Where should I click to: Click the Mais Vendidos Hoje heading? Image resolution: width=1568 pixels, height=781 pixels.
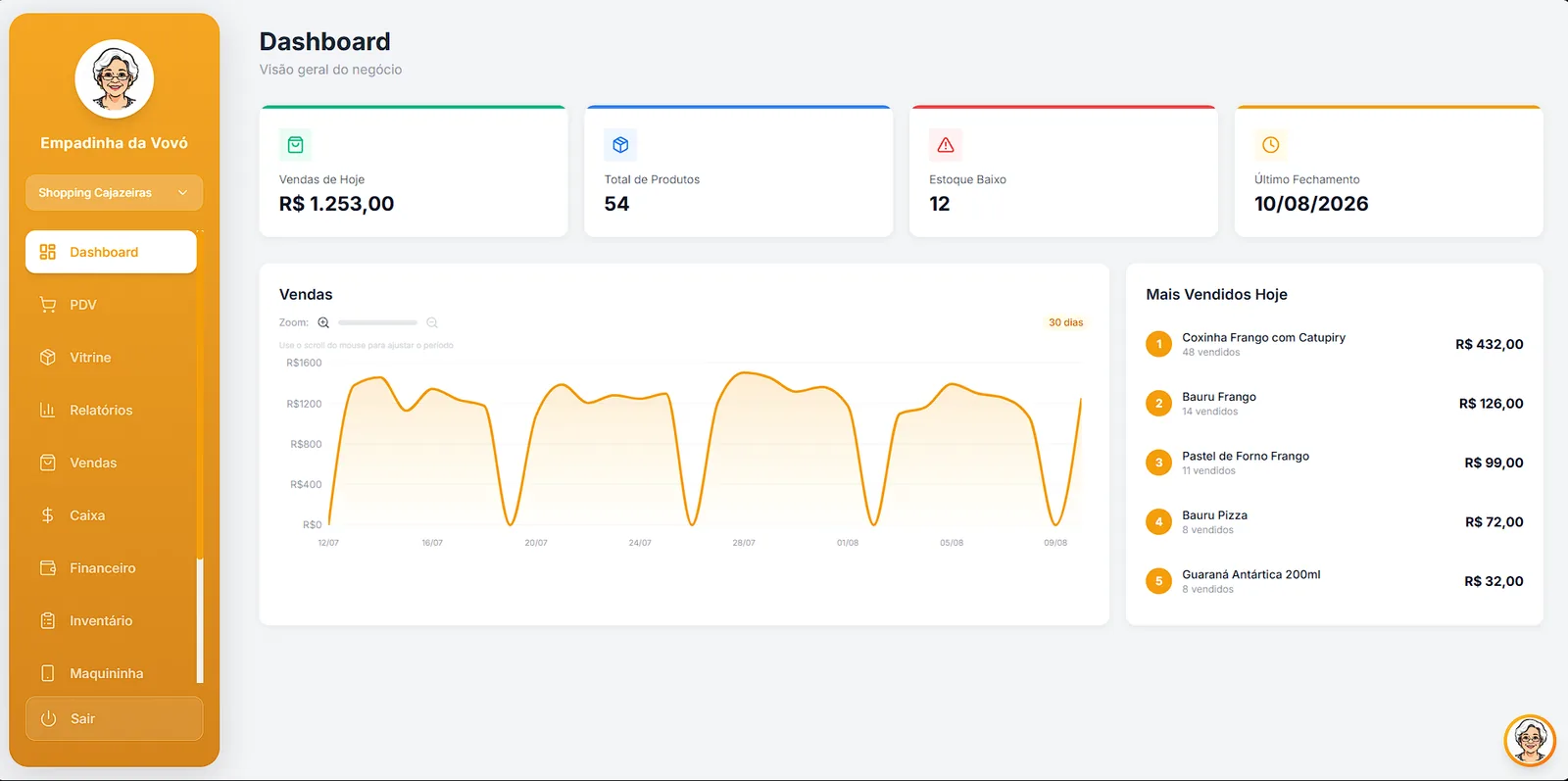[x=1217, y=294]
